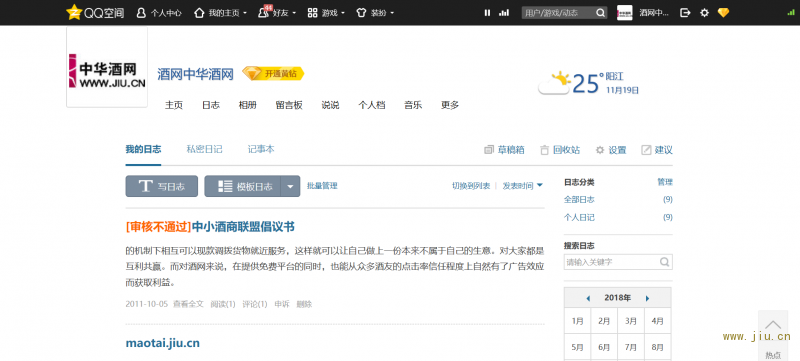This screenshot has width=800, height=361.
Task: Click the search magnifier in the top bar
Action: pyautogui.click(x=601, y=13)
